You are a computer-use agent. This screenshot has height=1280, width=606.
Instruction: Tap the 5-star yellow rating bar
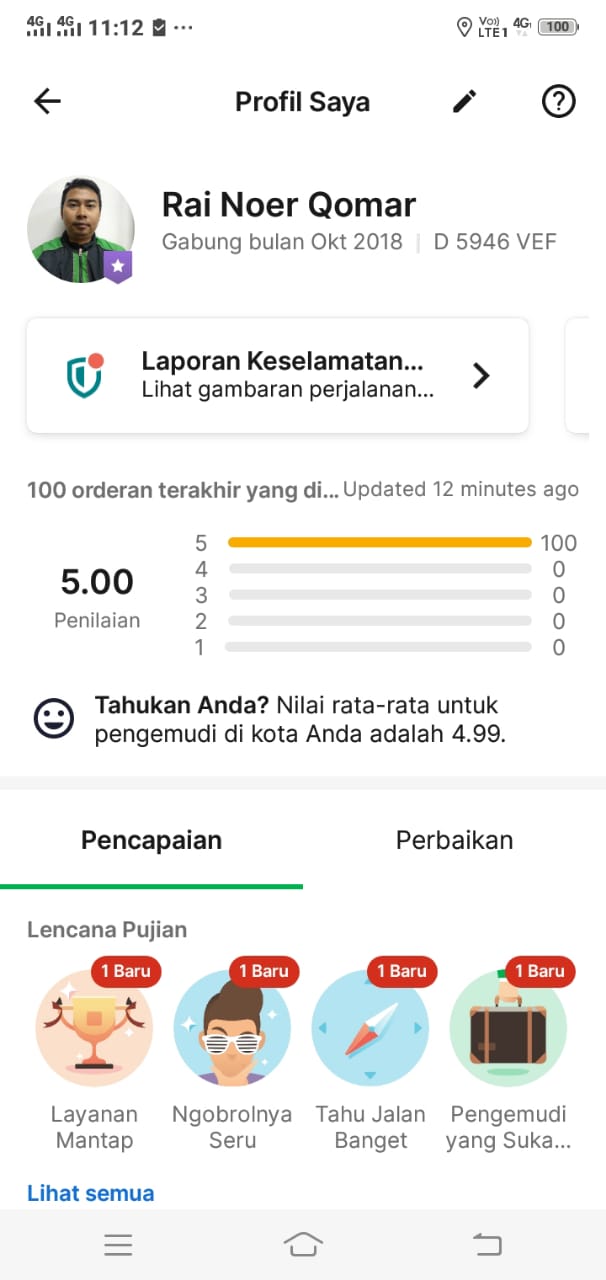[x=380, y=542]
